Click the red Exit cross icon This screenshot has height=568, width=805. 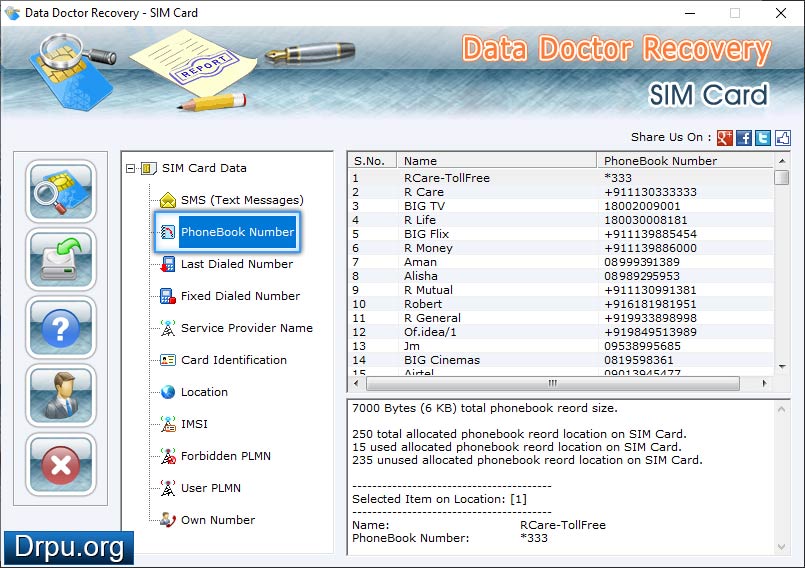(61, 464)
